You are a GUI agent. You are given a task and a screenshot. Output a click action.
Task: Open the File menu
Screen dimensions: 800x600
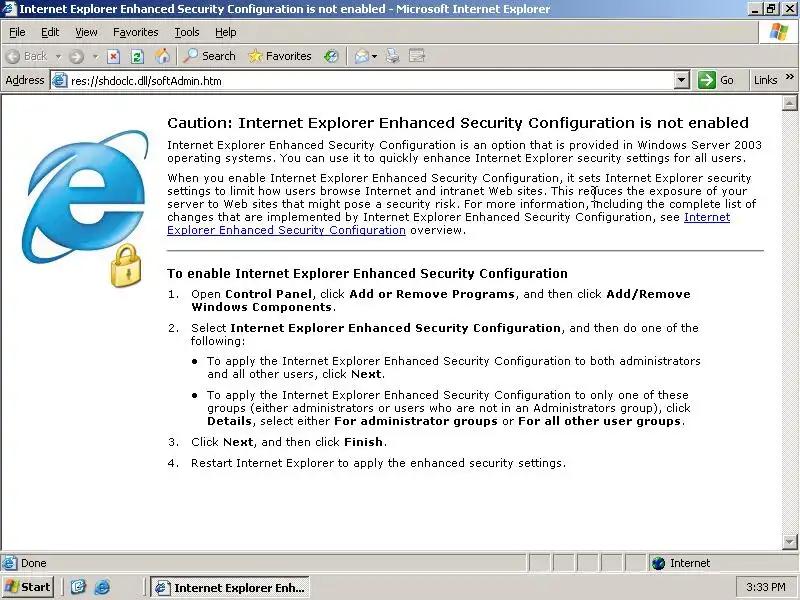[17, 32]
